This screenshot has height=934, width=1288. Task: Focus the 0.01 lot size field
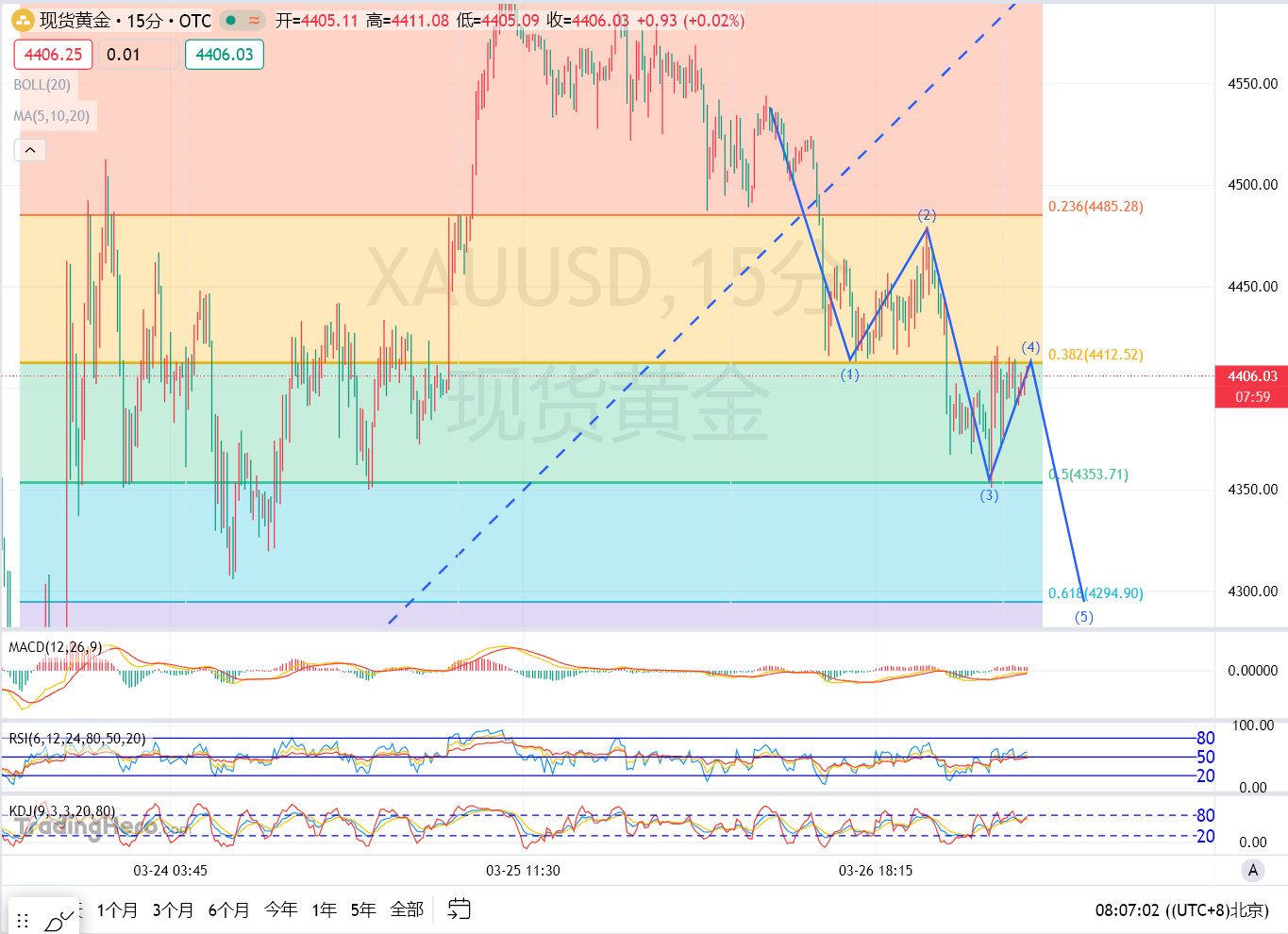coord(138,55)
